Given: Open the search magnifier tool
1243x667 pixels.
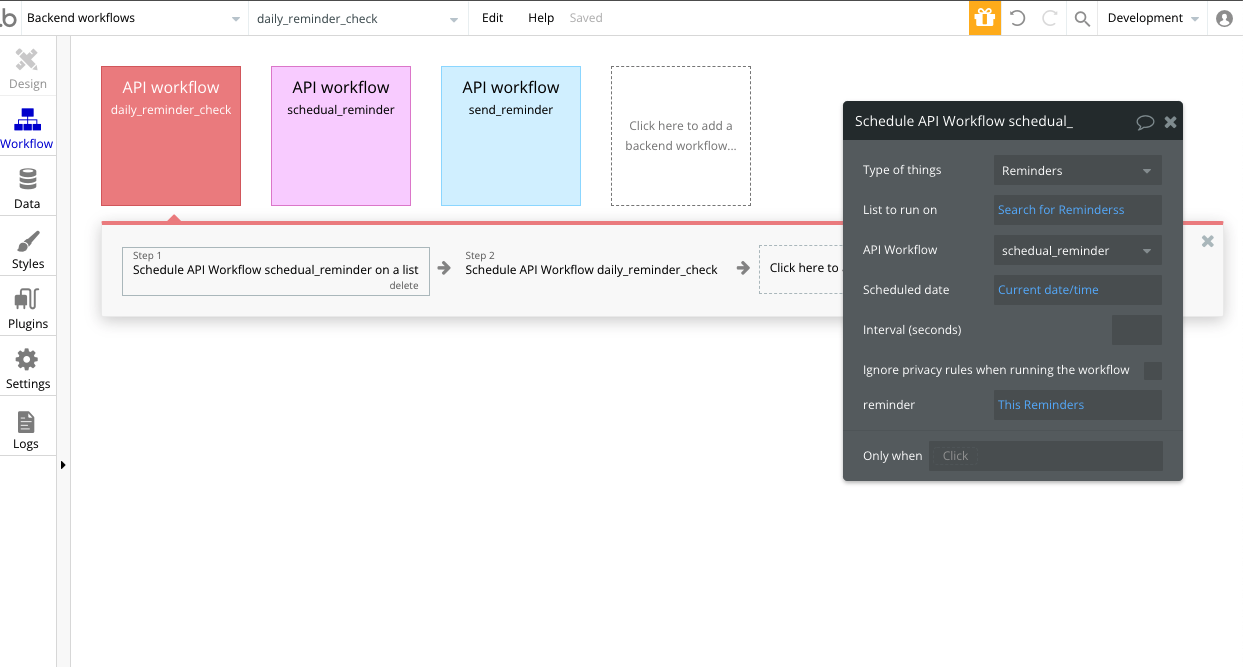Looking at the screenshot, I should tap(1082, 18).
